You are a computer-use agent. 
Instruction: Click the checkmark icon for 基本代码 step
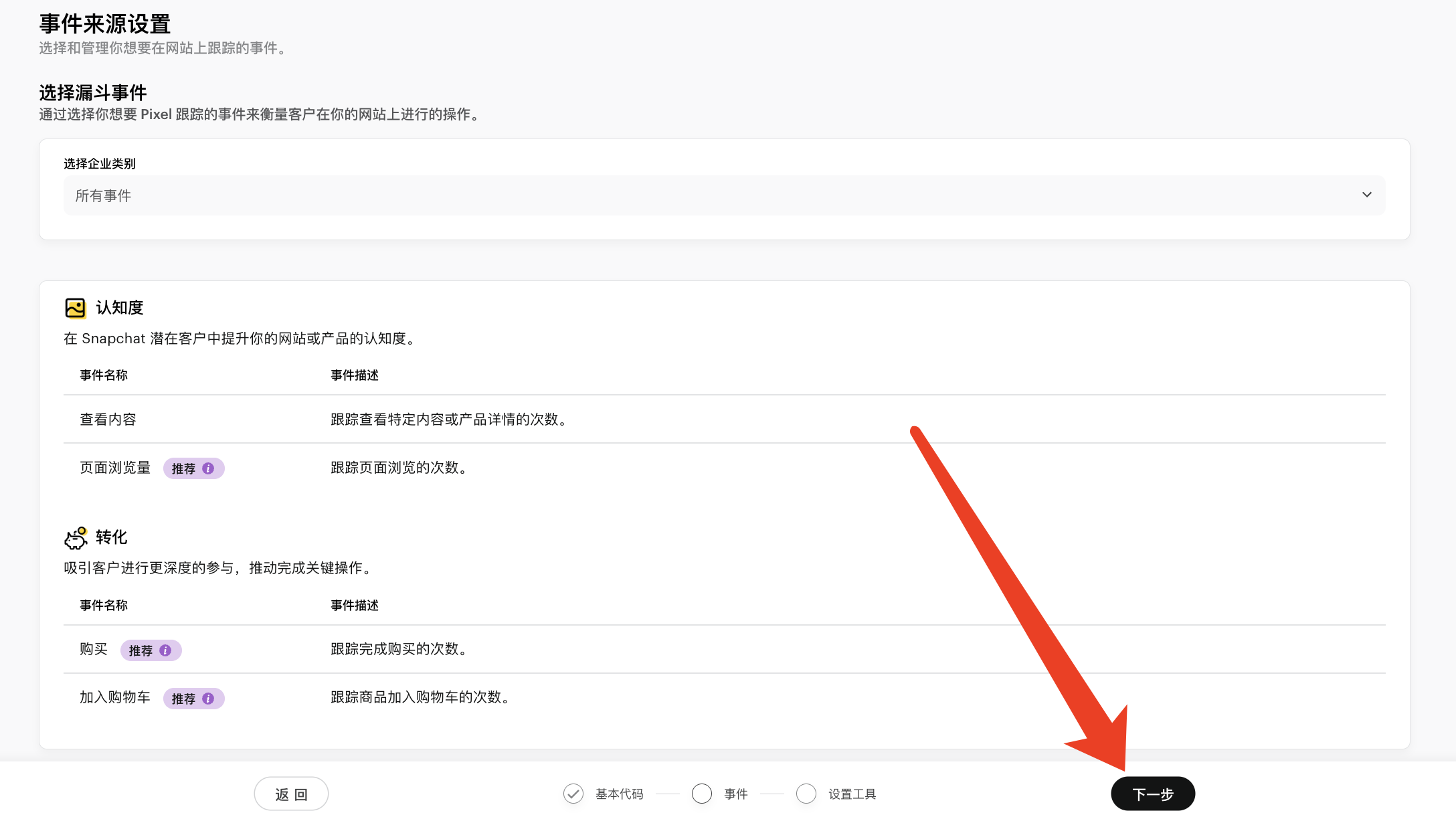point(573,794)
